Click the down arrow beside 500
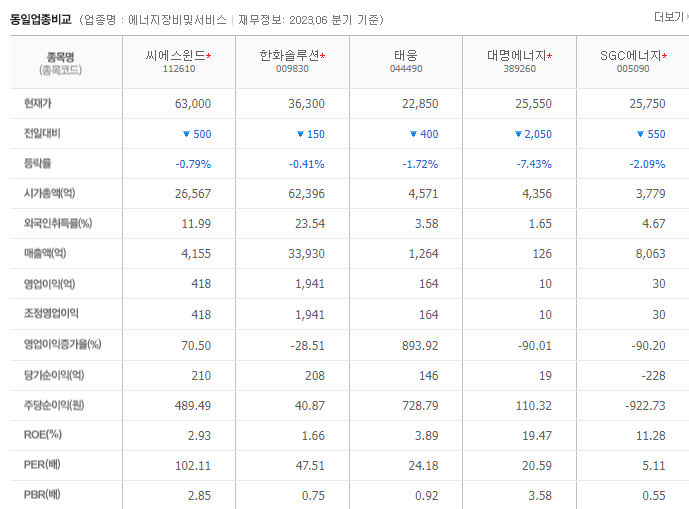This screenshot has width=689, height=509. click(x=186, y=134)
